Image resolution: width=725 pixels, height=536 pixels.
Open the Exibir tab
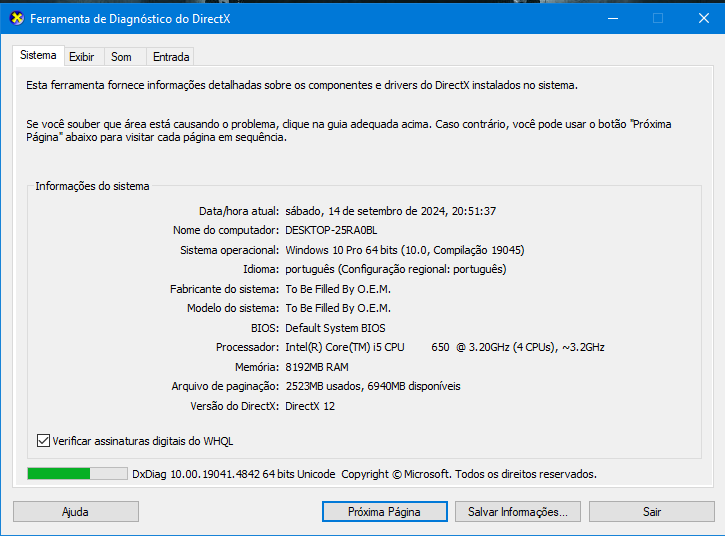(x=82, y=57)
